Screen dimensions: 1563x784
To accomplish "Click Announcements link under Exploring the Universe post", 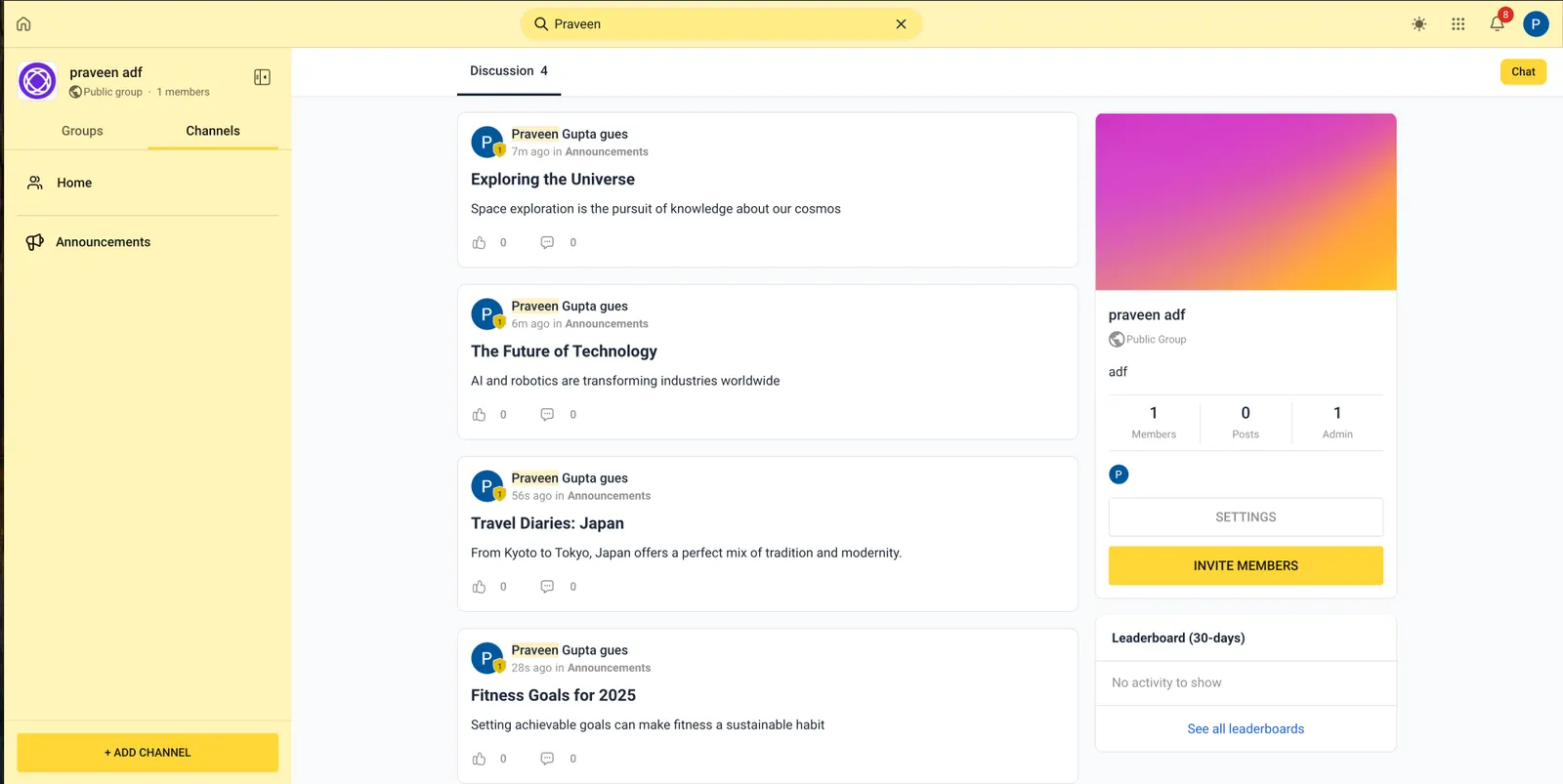I will (607, 151).
